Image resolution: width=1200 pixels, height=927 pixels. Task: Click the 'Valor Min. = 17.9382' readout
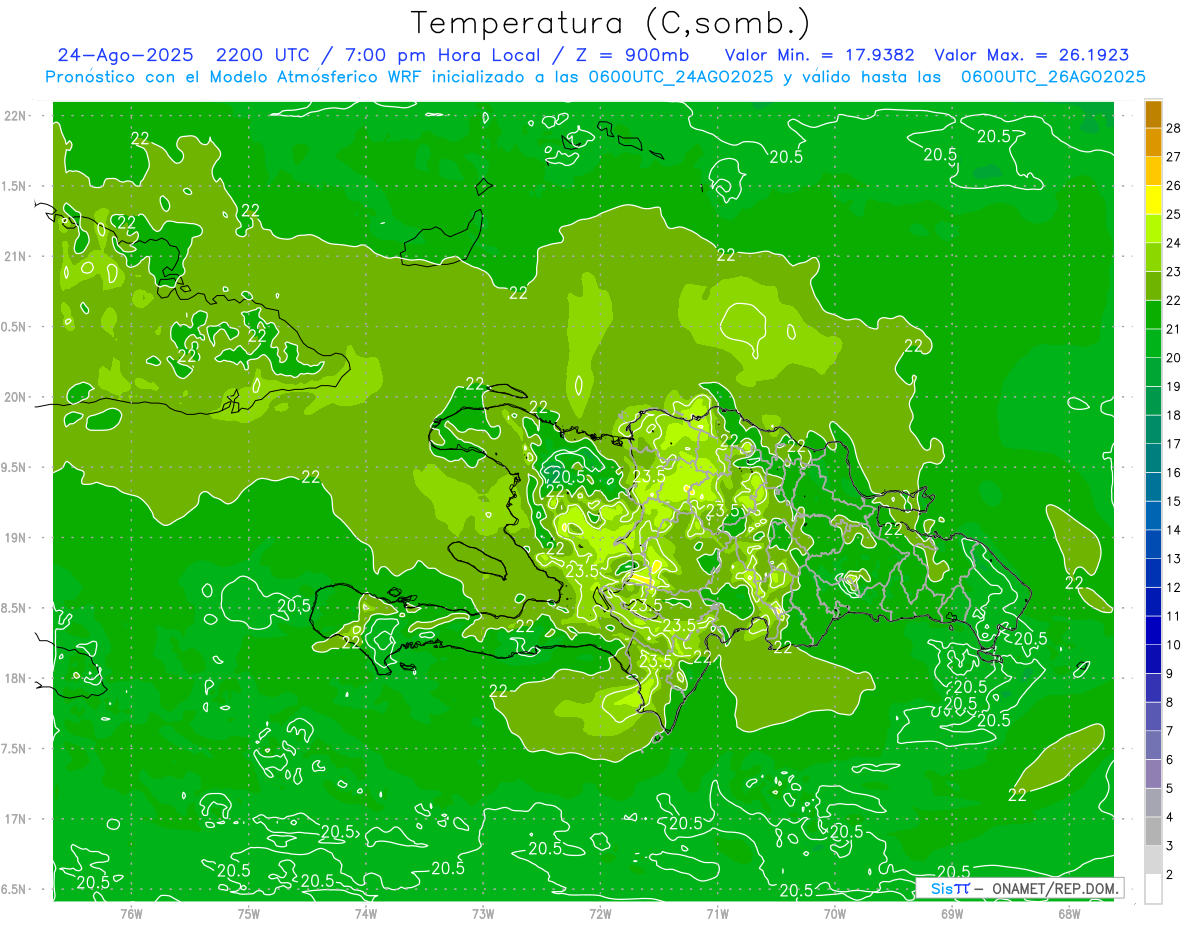819,55
